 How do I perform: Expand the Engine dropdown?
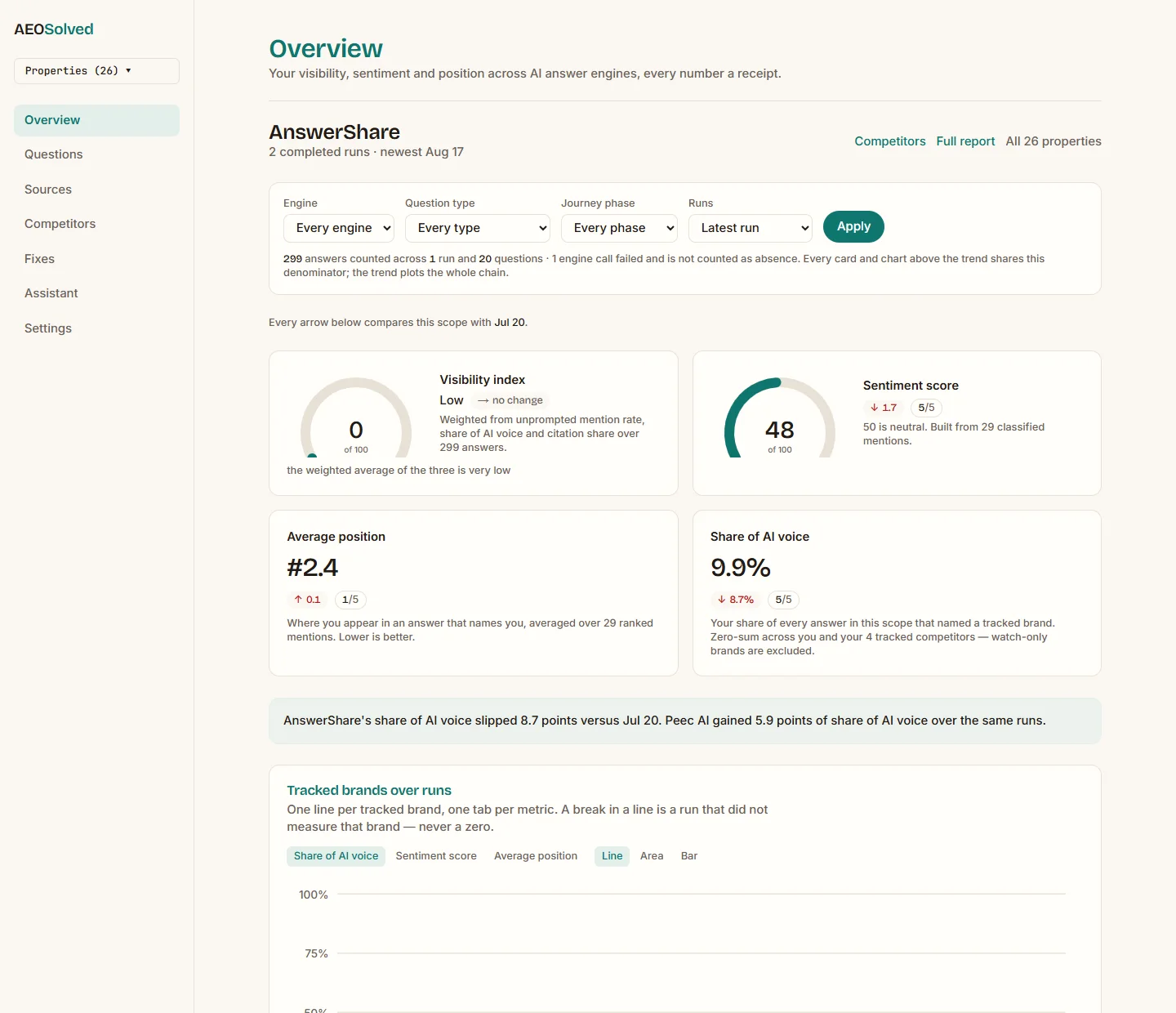[339, 228]
